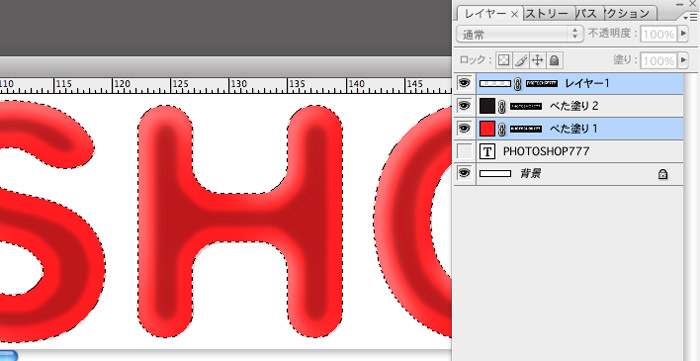Click the canvas horizontal scrollbar thumb
Viewport: 700px width, 361px height.
tap(8, 356)
